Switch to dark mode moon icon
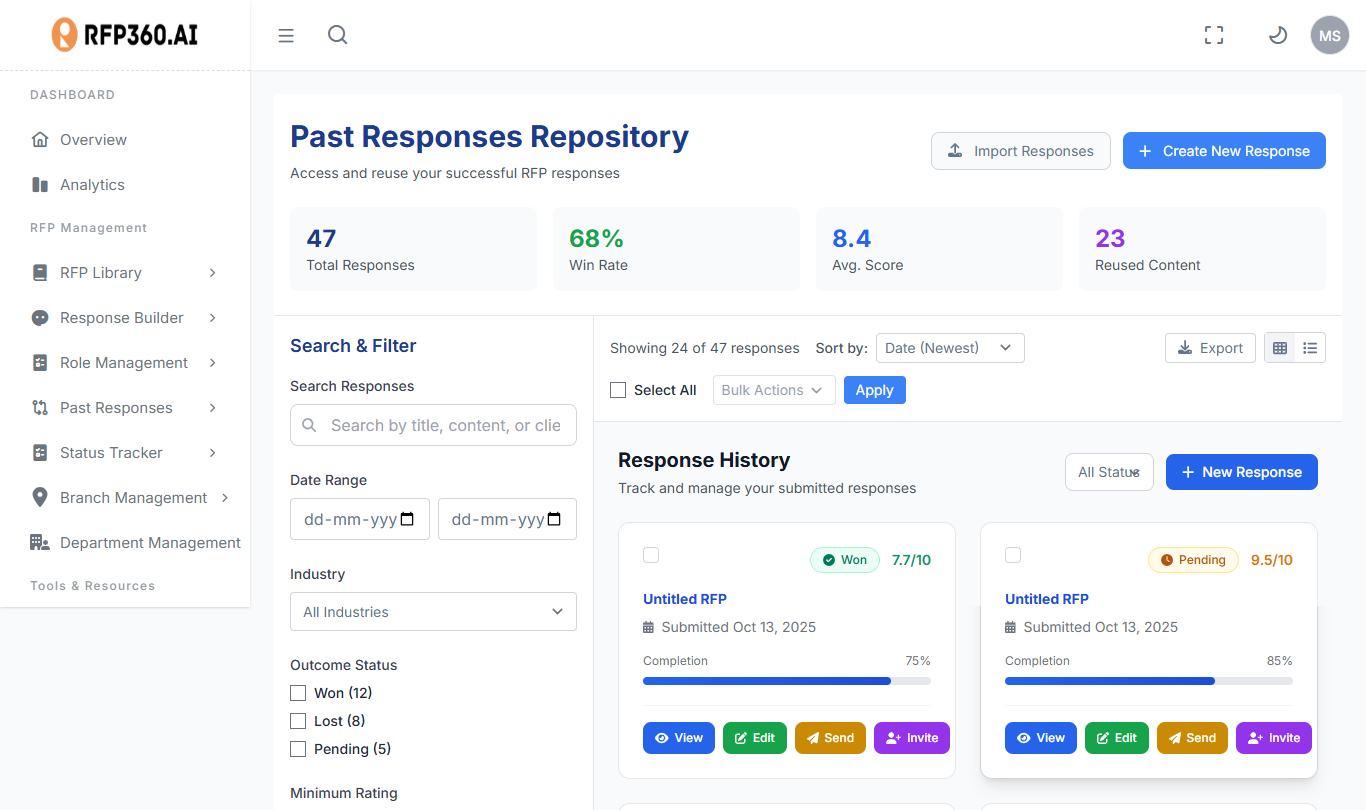The width and height of the screenshot is (1366, 810). click(1277, 36)
